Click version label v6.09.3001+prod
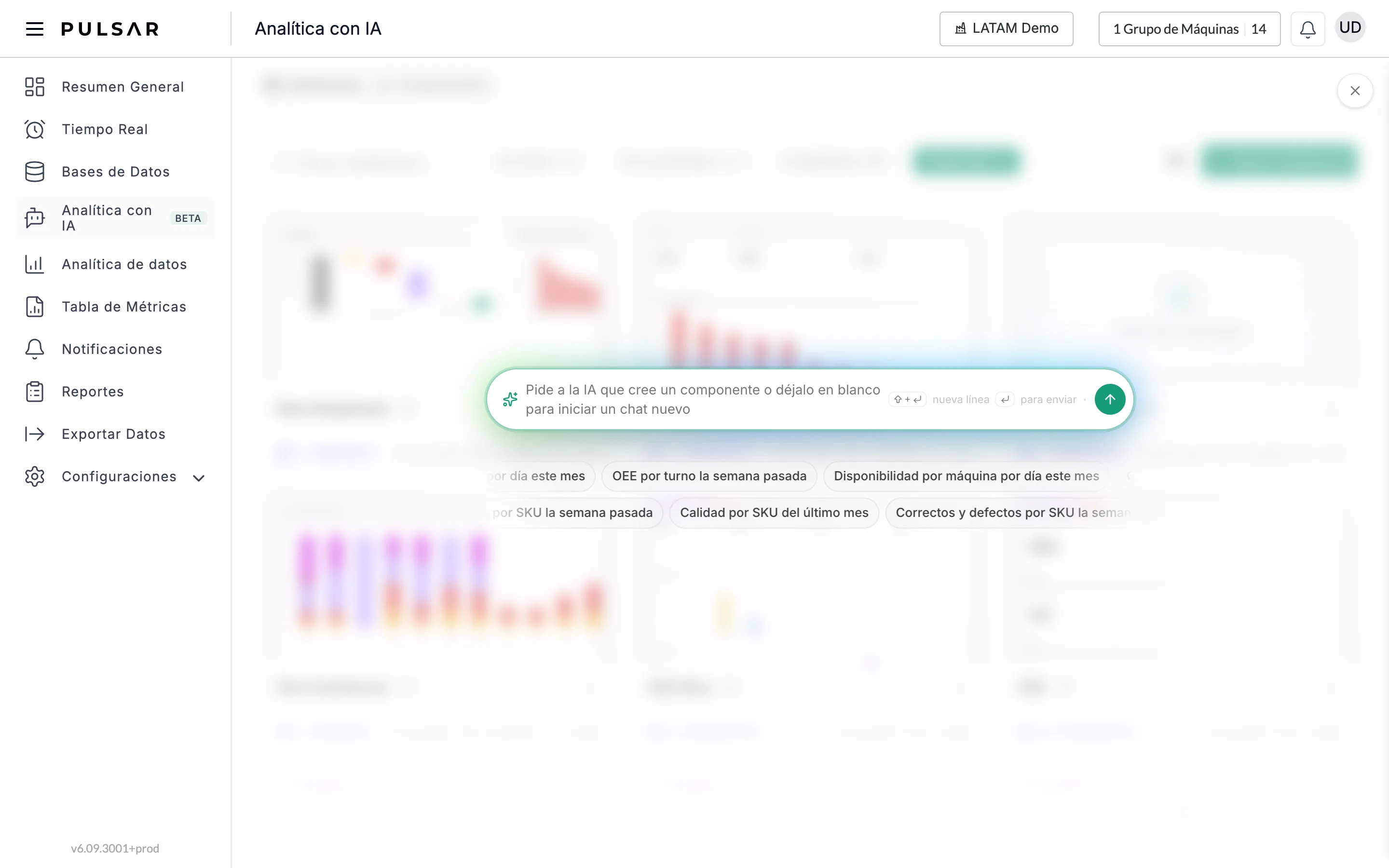1389x868 pixels. point(115,848)
